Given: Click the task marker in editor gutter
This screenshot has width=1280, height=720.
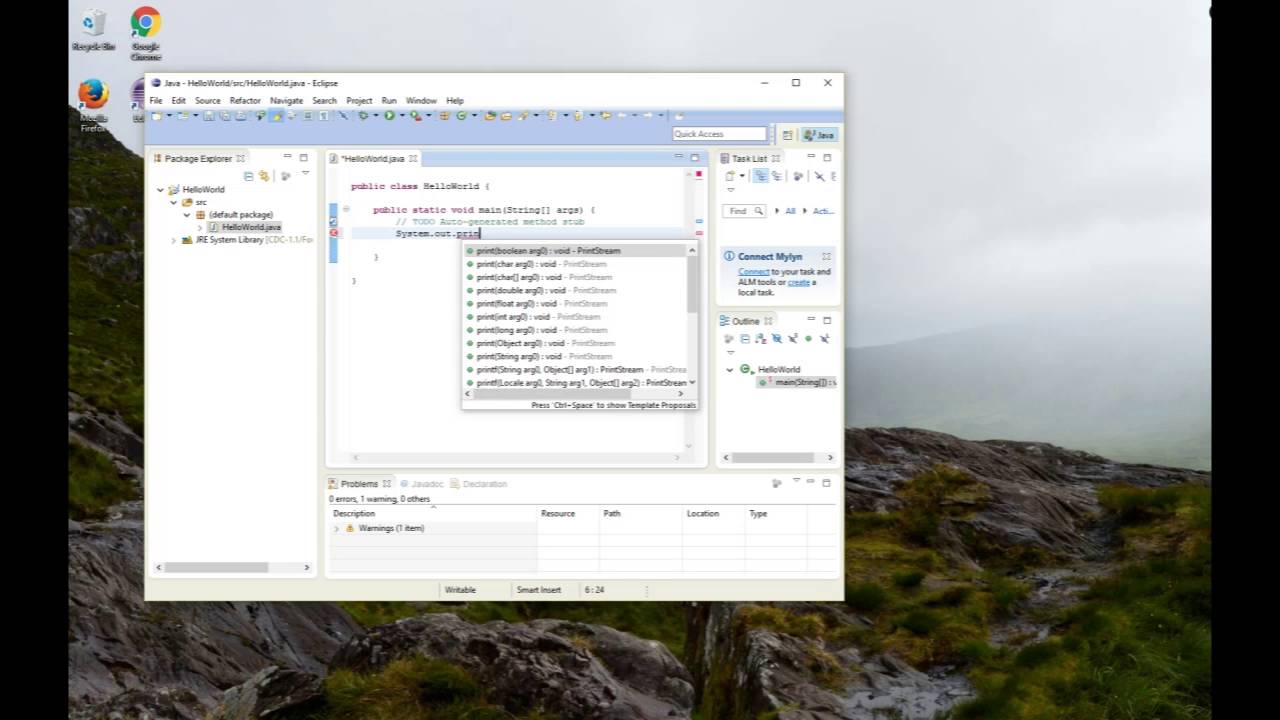Looking at the screenshot, I should (334, 221).
